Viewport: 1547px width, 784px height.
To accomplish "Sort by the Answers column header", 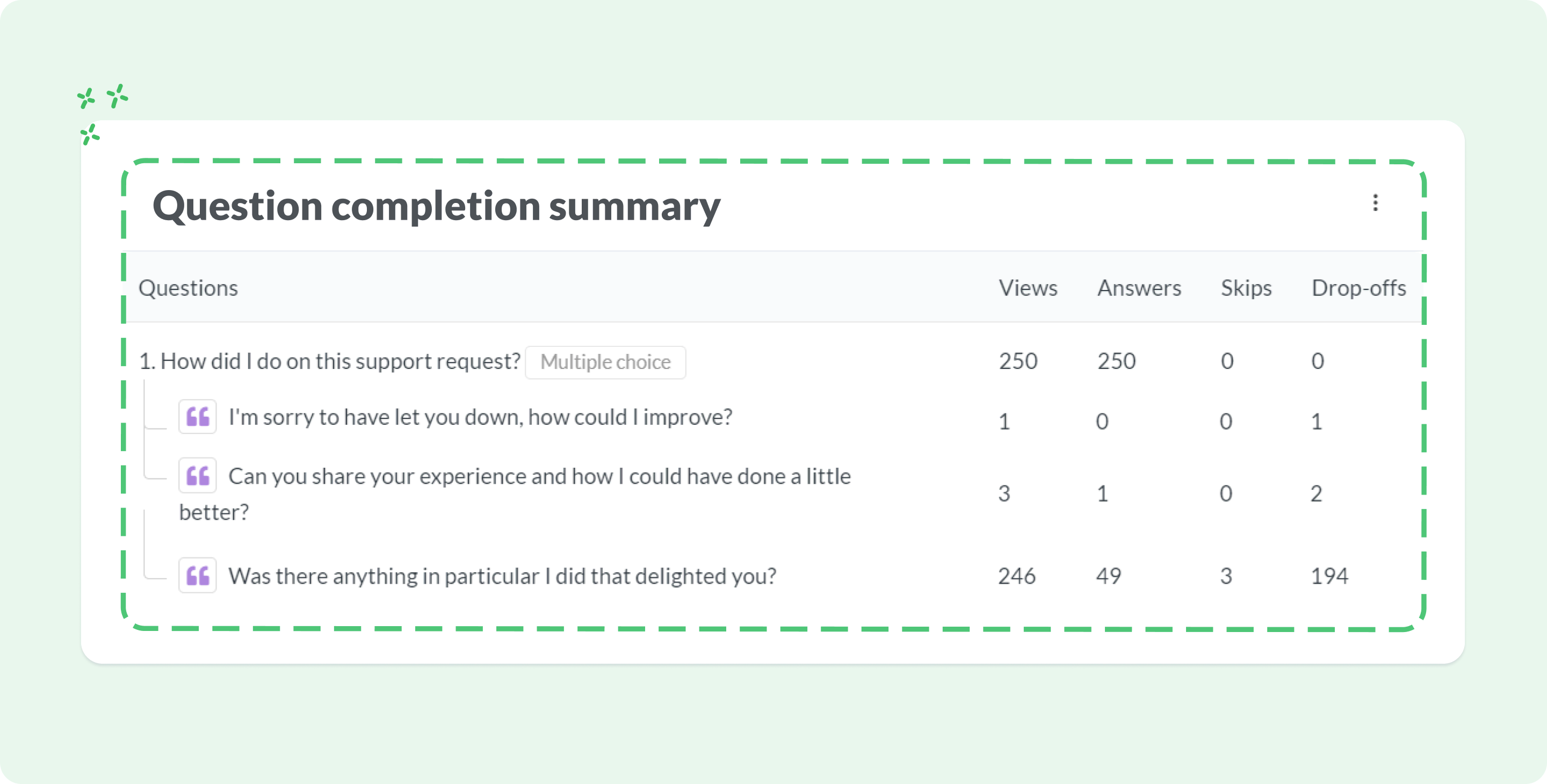I will click(1139, 288).
